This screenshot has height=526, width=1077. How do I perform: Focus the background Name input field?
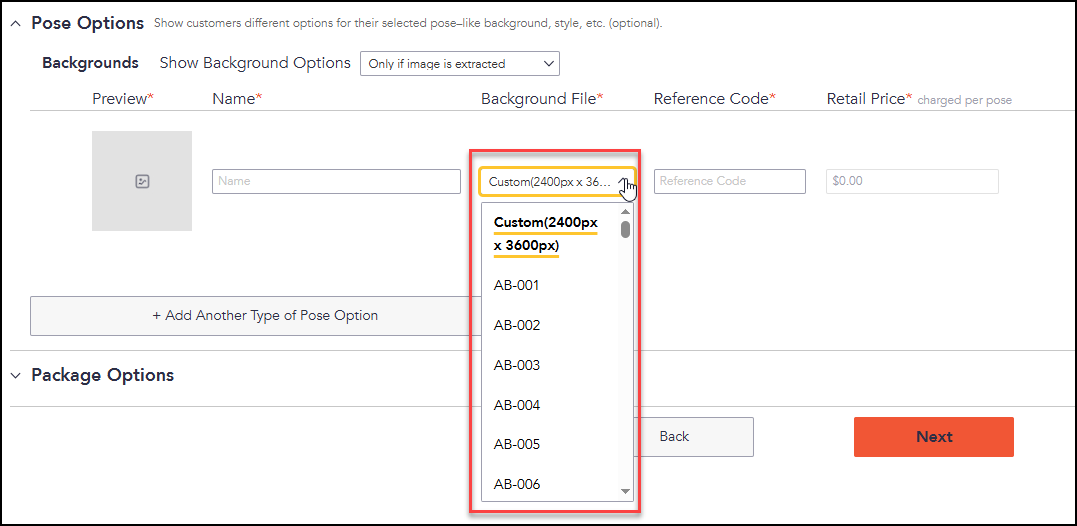coord(336,181)
